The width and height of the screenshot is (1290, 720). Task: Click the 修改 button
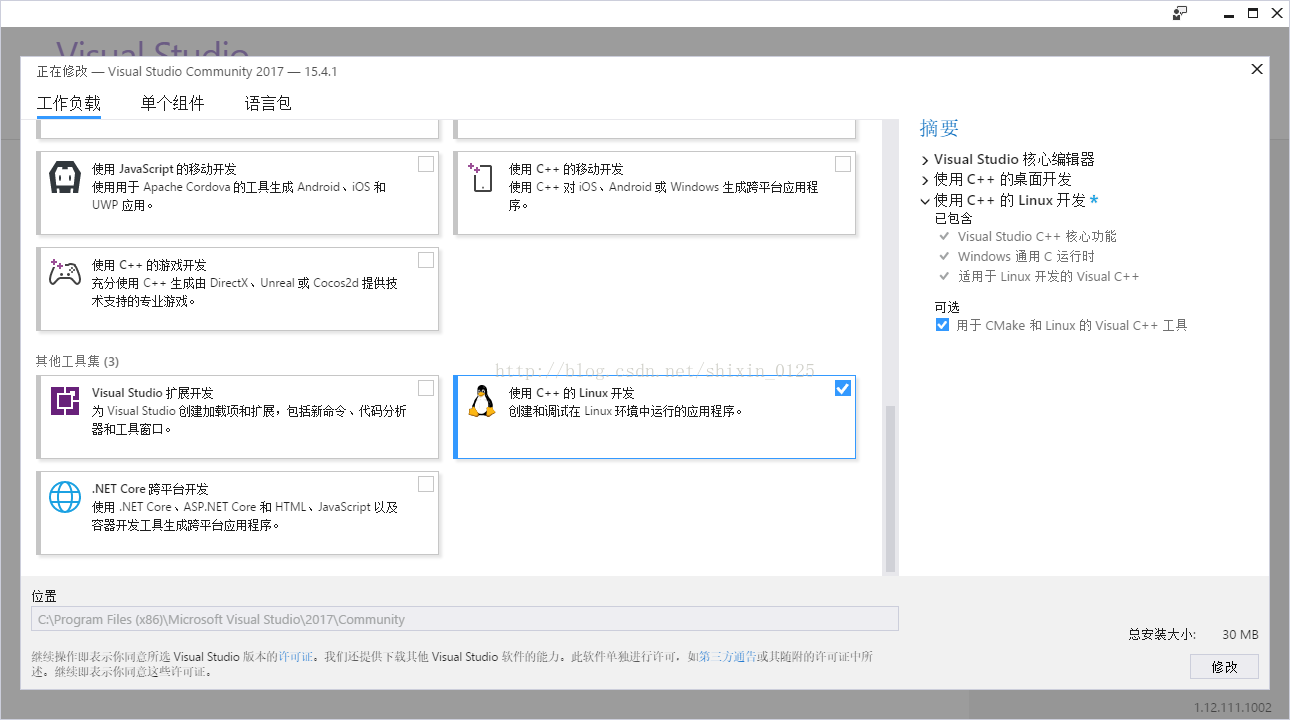(1224, 666)
